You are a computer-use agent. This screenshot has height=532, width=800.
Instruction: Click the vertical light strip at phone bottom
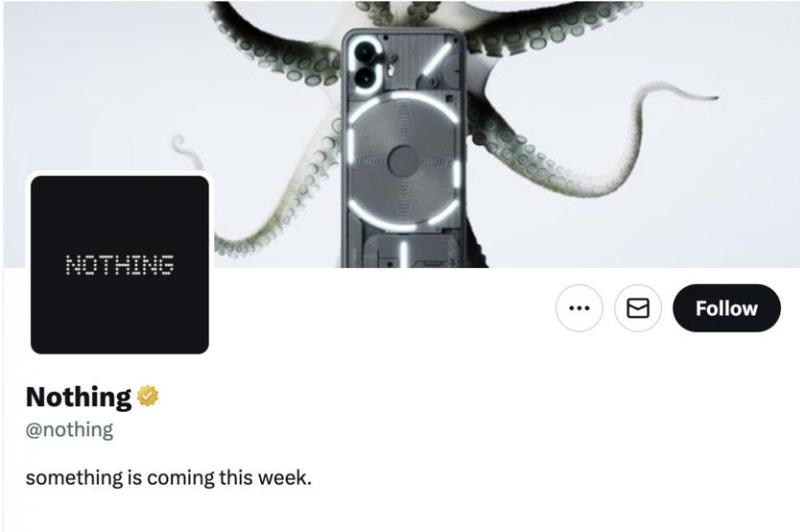[404, 255]
